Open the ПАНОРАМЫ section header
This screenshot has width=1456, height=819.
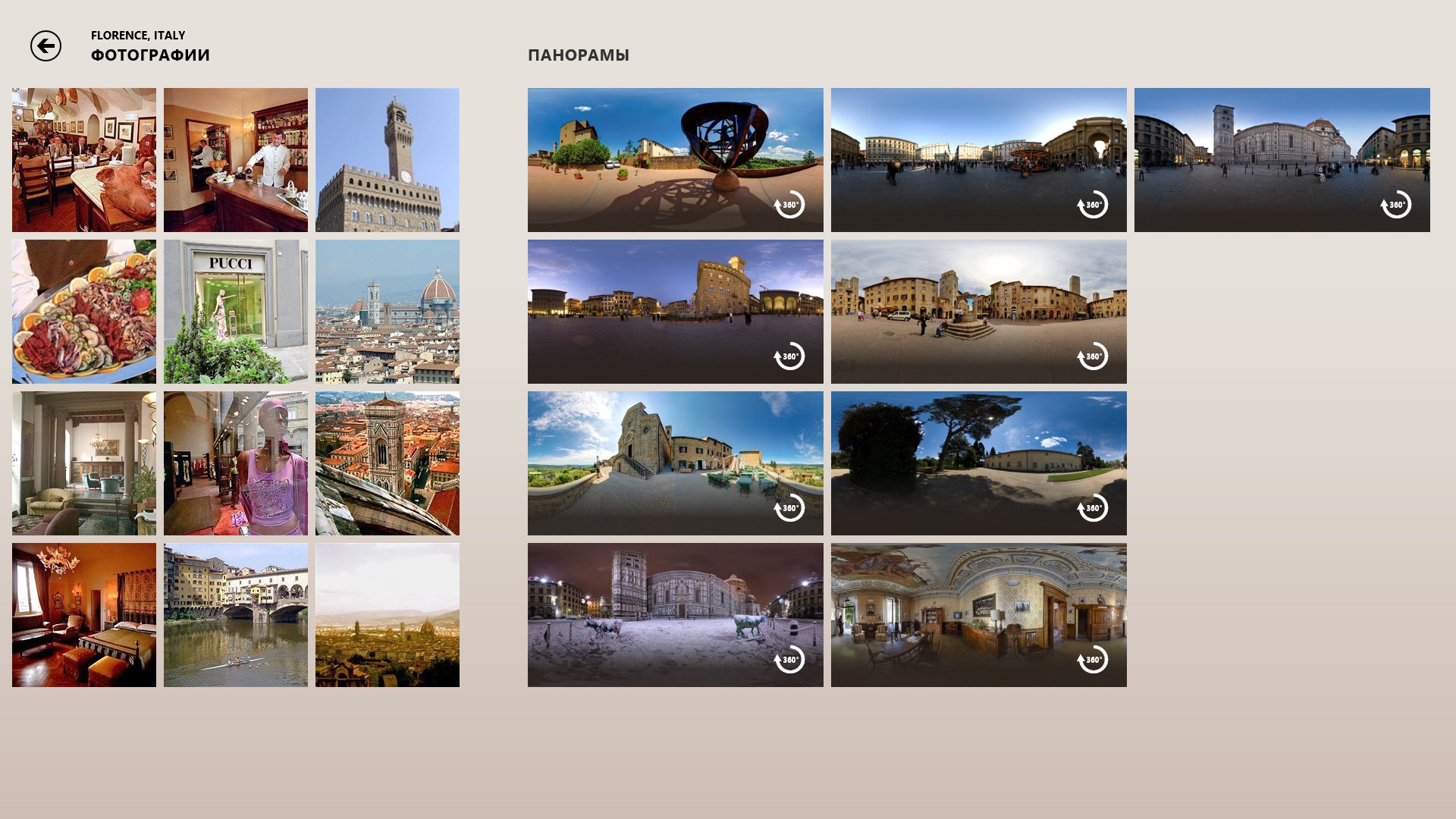point(579,55)
